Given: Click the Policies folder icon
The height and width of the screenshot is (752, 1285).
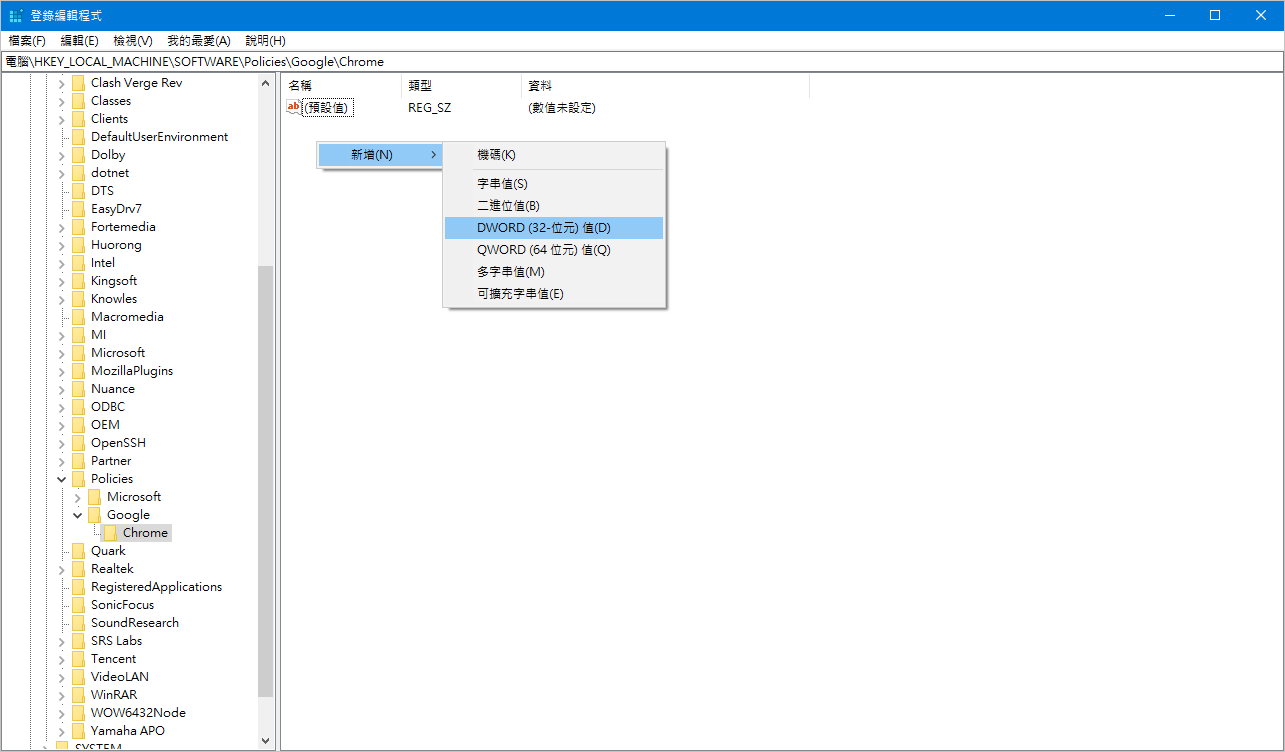Looking at the screenshot, I should tap(78, 479).
